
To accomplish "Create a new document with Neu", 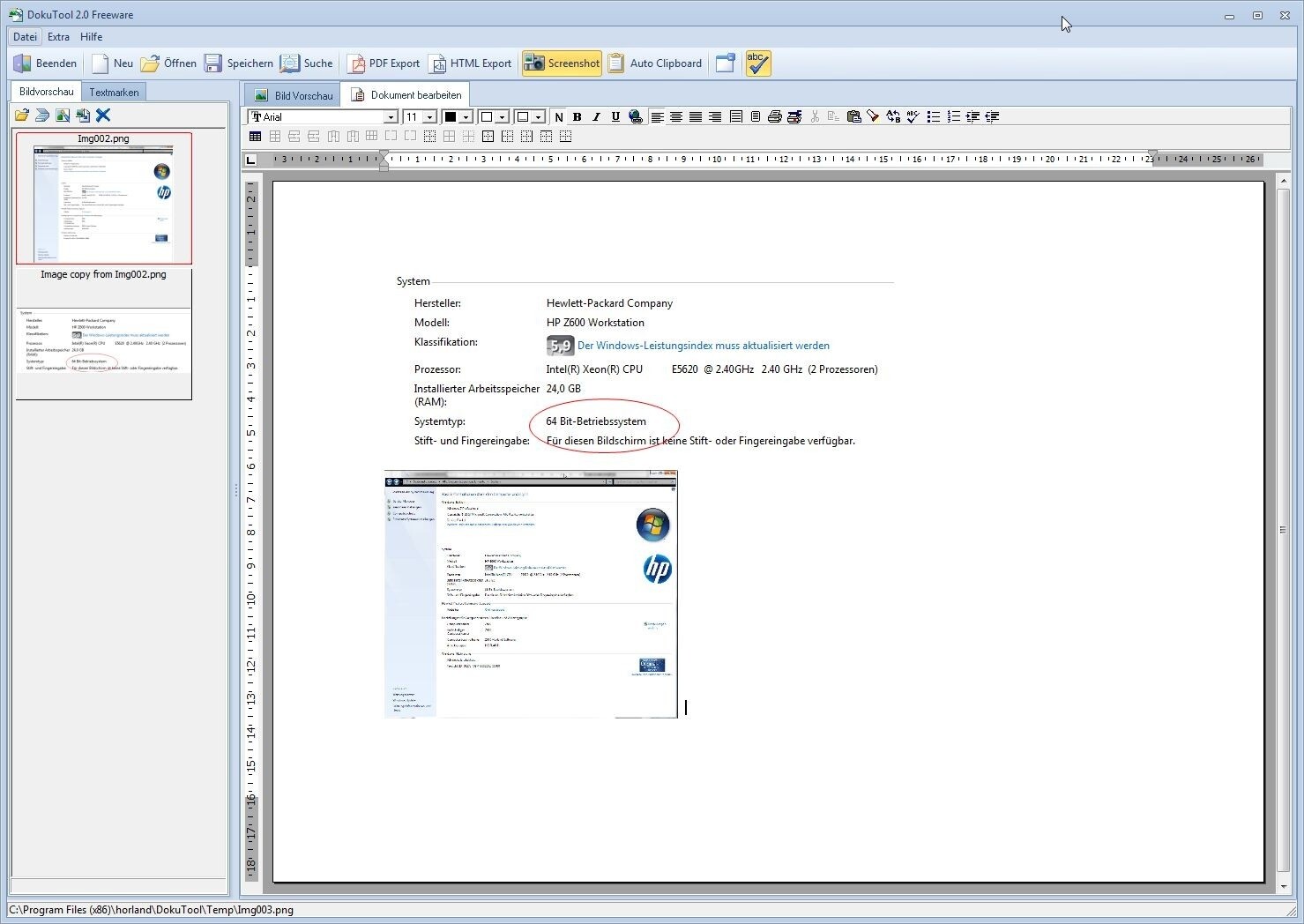I will coord(113,63).
